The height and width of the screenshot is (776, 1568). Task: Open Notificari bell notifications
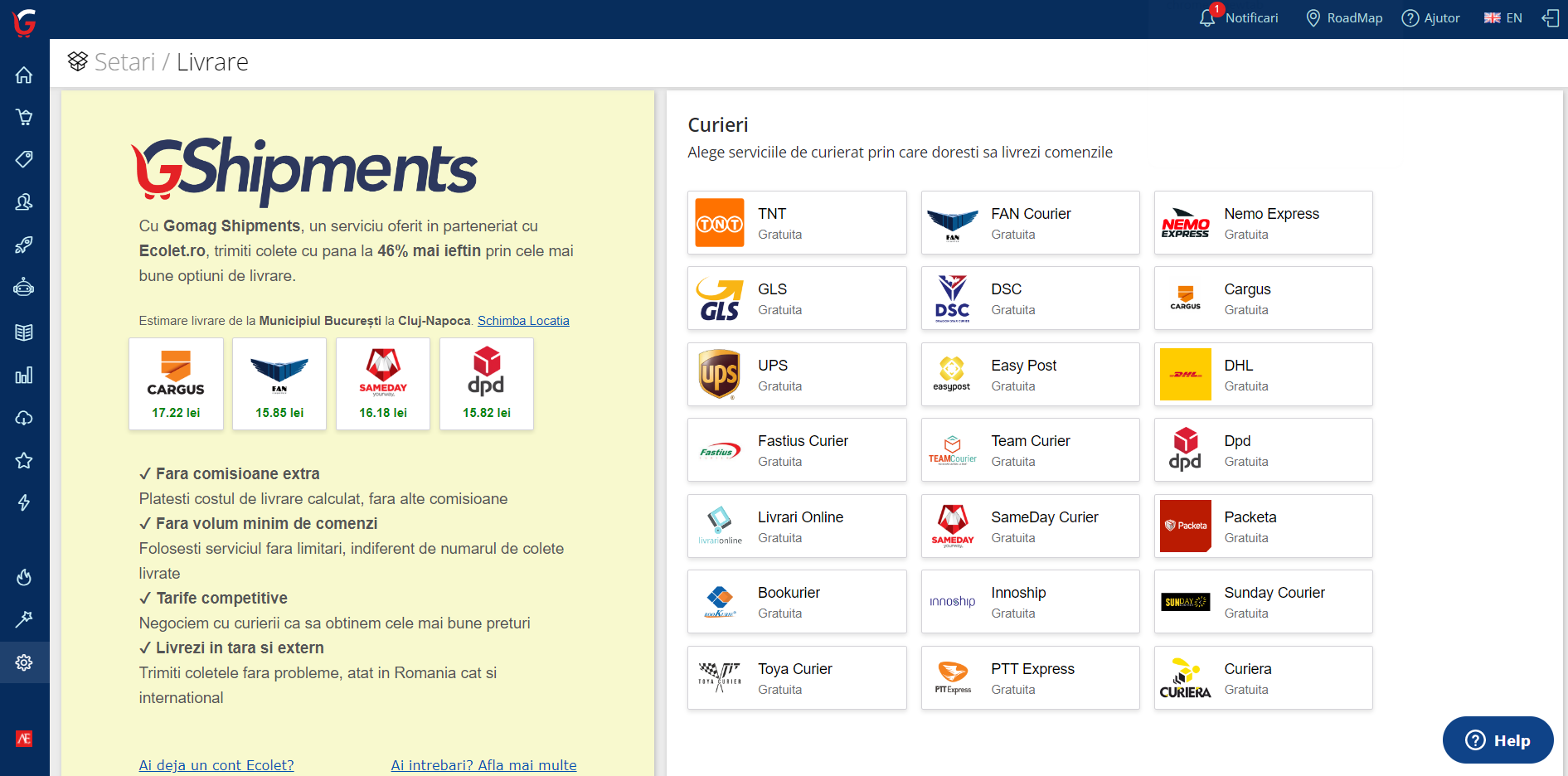click(1239, 17)
